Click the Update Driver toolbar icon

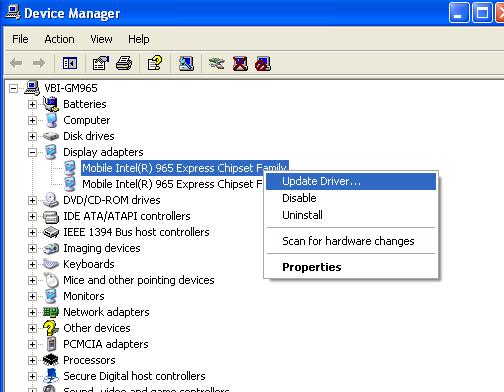[x=217, y=63]
